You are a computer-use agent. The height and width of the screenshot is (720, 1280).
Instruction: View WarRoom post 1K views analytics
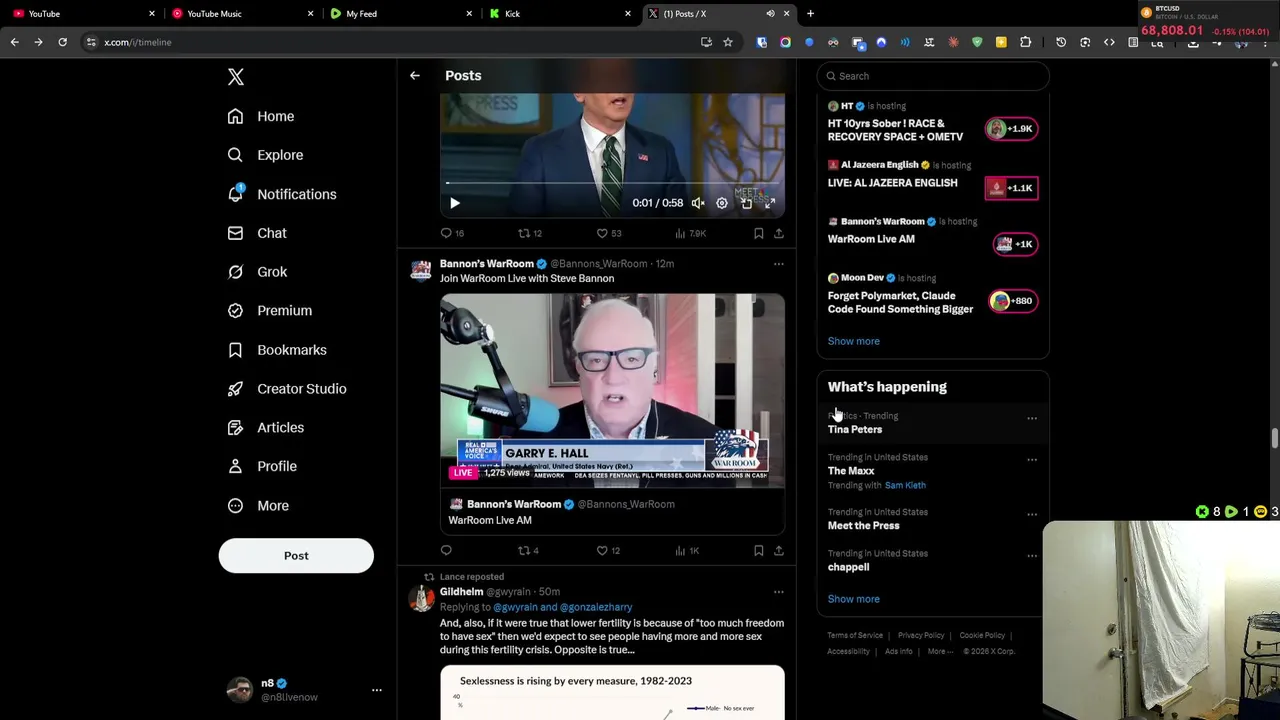pyautogui.click(x=687, y=550)
